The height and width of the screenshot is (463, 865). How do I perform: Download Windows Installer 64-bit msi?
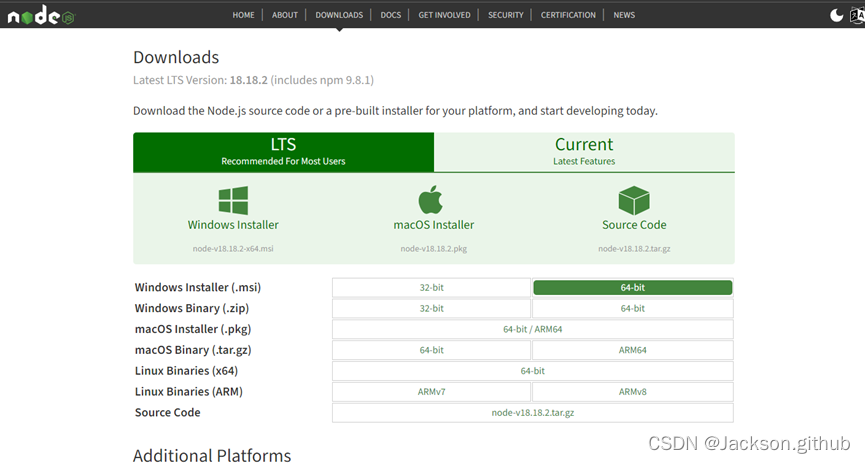[632, 288]
